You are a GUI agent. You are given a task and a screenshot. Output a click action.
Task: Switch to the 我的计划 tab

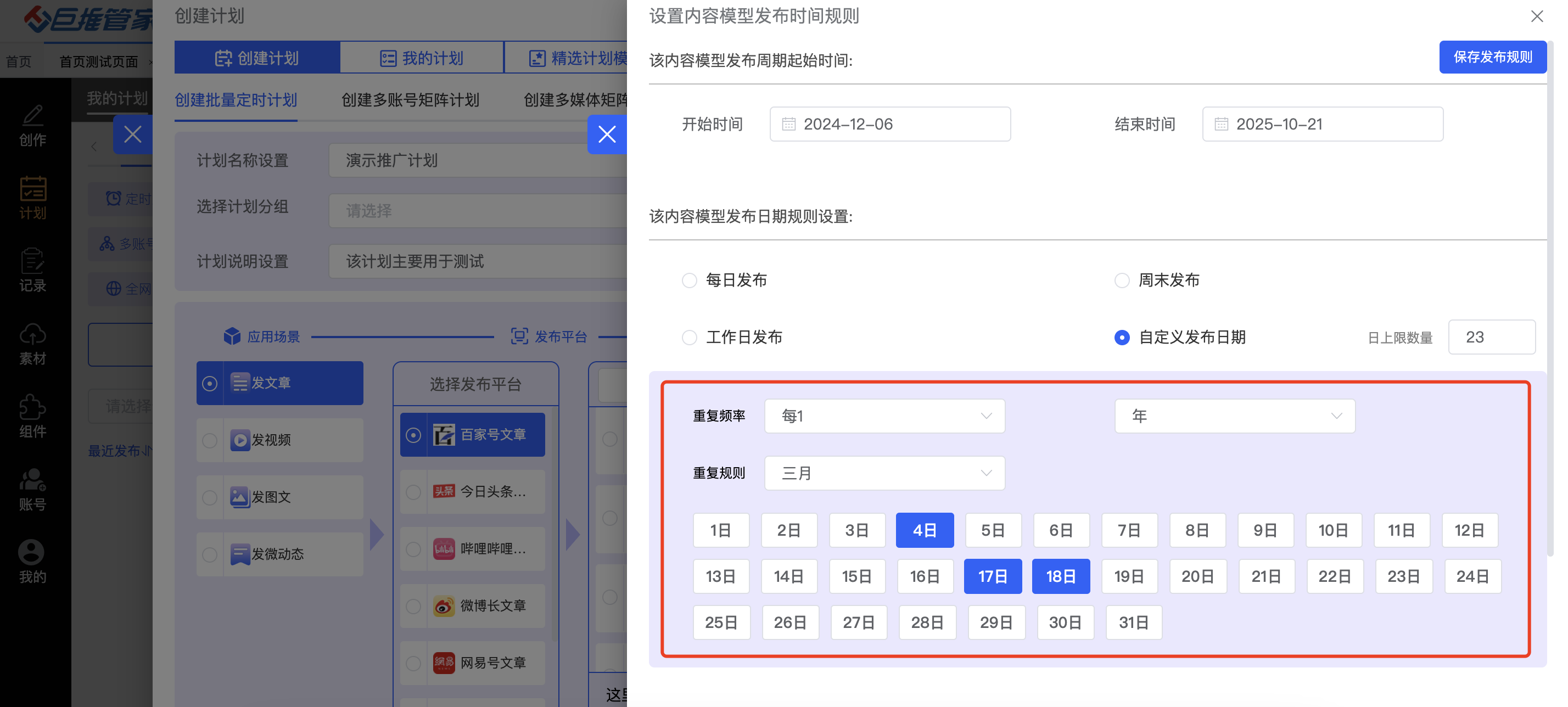(421, 58)
